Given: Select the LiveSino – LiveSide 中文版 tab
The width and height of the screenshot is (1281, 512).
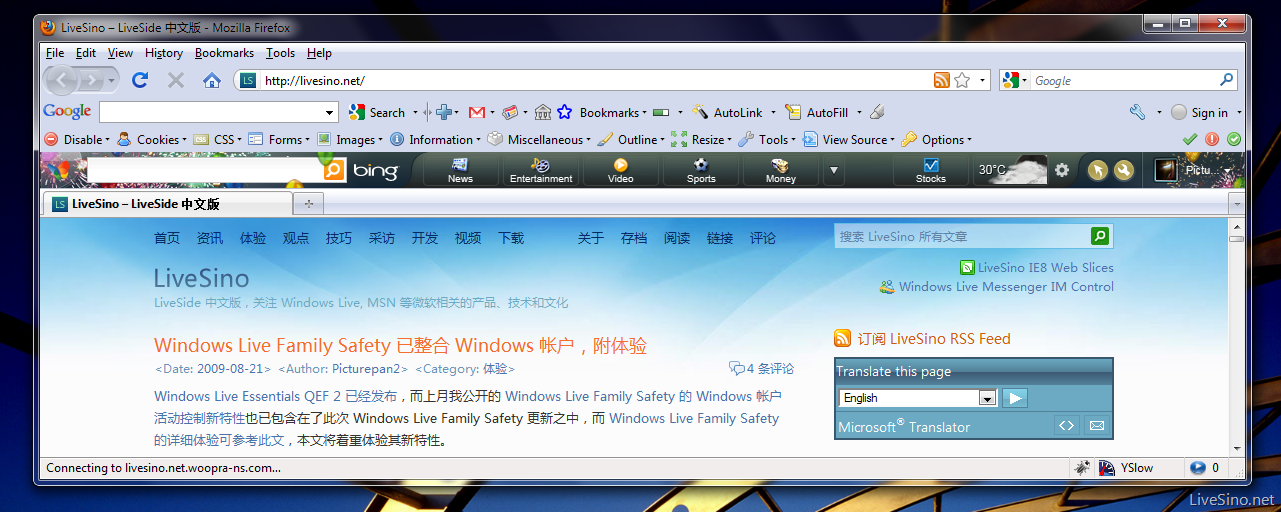Looking at the screenshot, I should pos(167,203).
